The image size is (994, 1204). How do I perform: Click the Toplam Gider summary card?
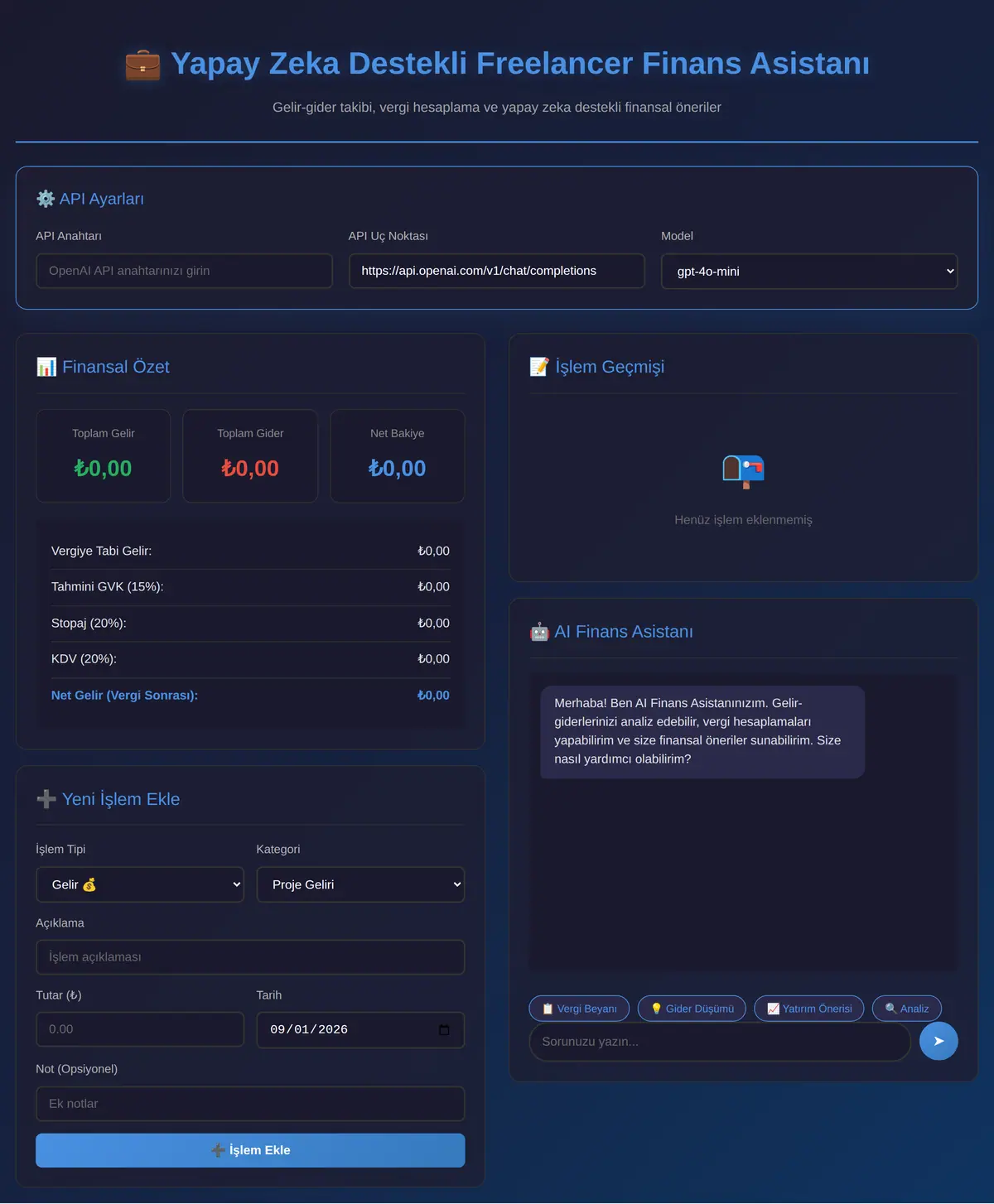pyautogui.click(x=250, y=456)
